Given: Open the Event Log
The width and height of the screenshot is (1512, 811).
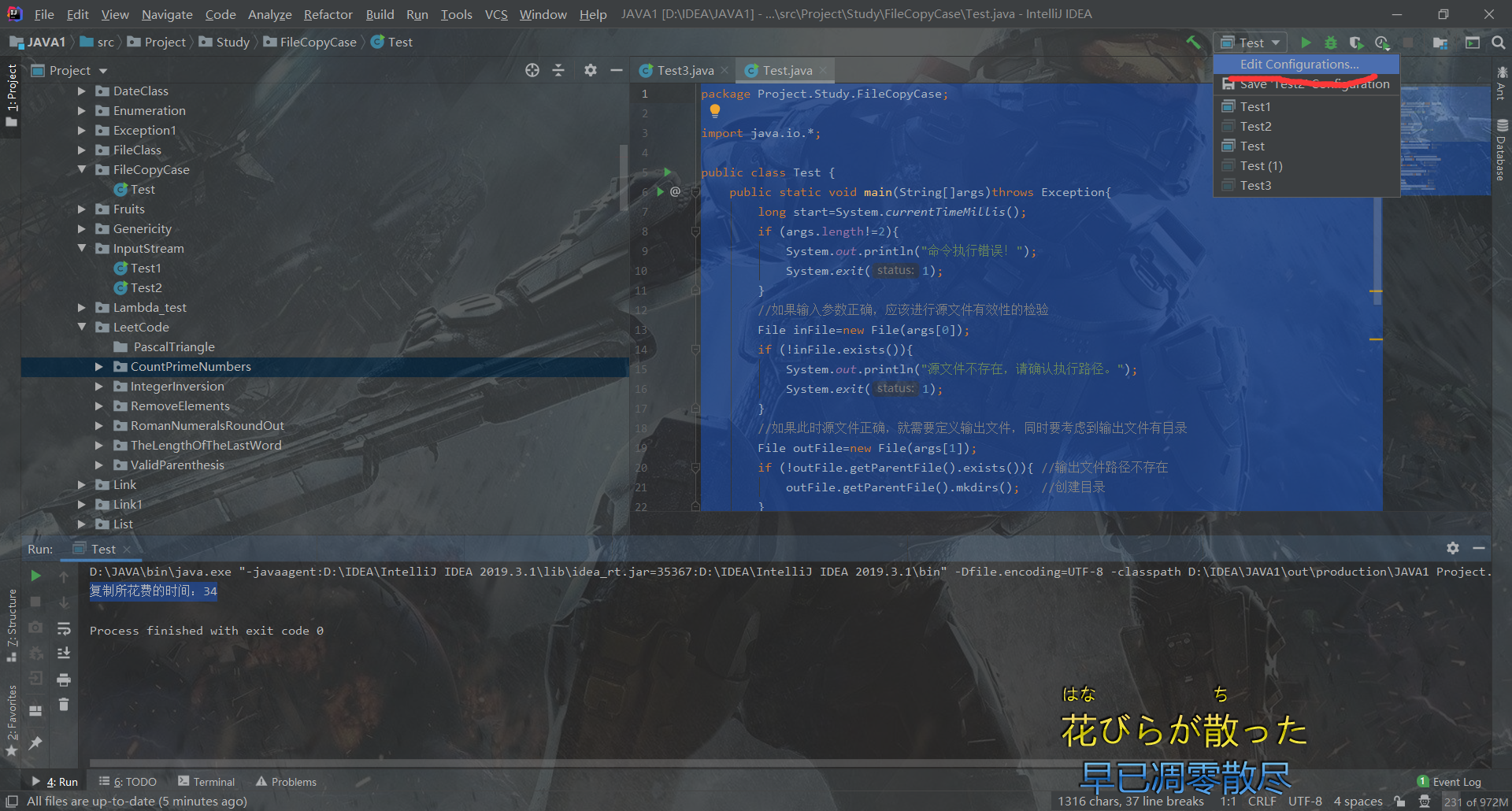Looking at the screenshot, I should coord(1449,782).
